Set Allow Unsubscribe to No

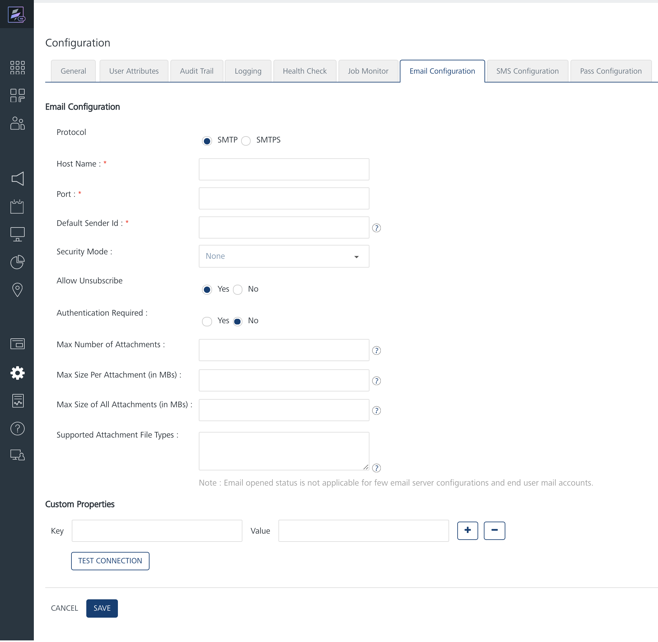238,290
